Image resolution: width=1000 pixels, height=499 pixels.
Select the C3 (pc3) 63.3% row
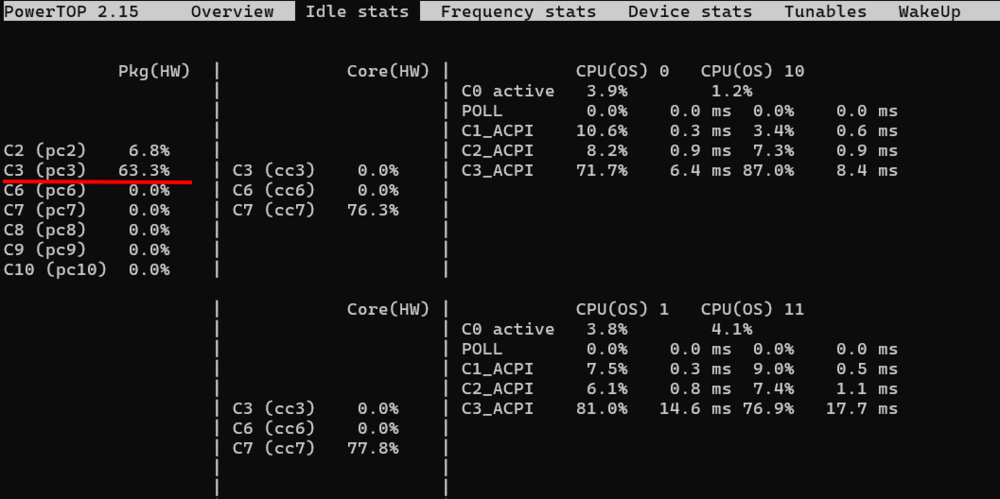87,170
